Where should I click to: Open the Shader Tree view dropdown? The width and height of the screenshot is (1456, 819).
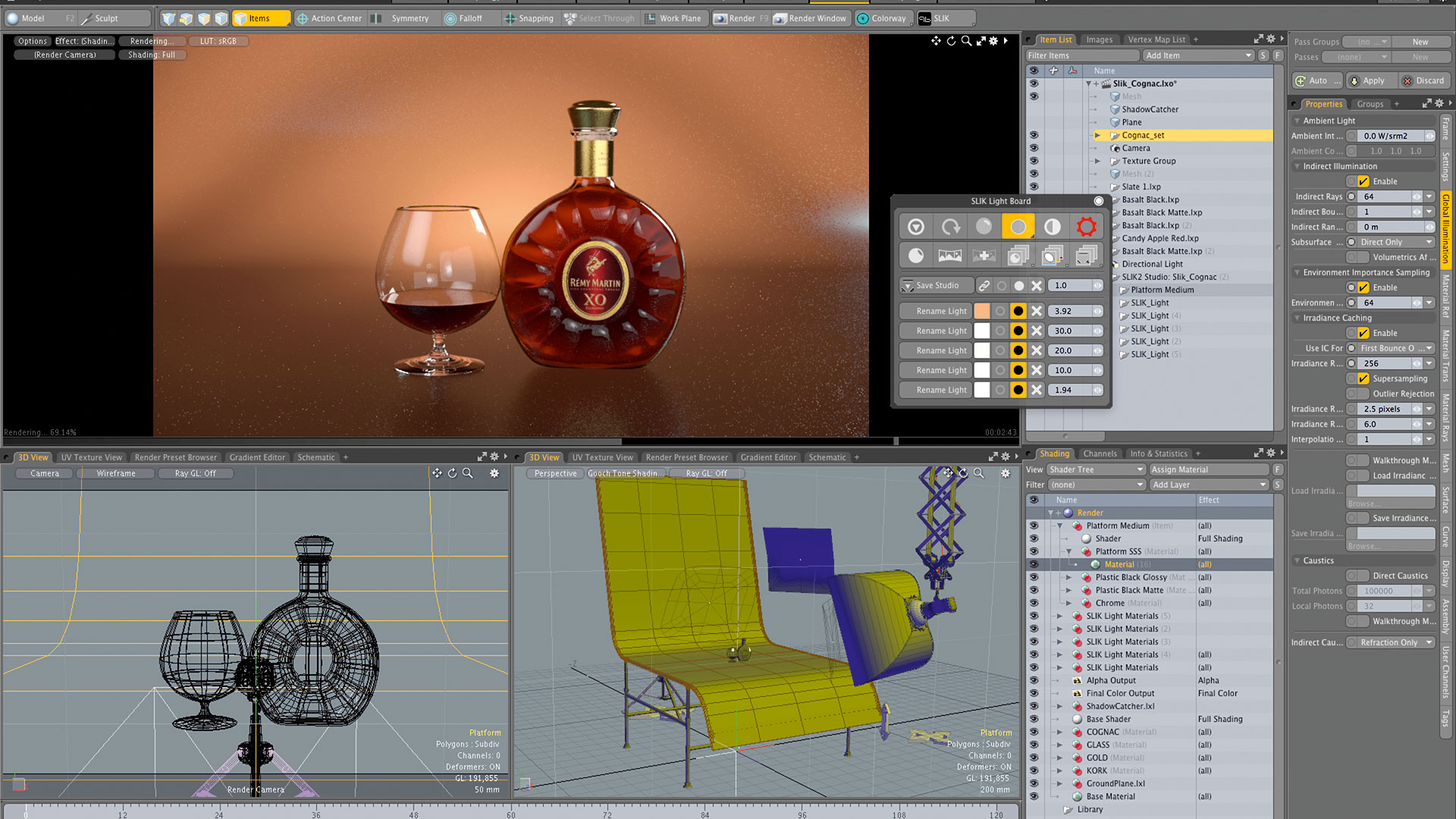(1096, 469)
